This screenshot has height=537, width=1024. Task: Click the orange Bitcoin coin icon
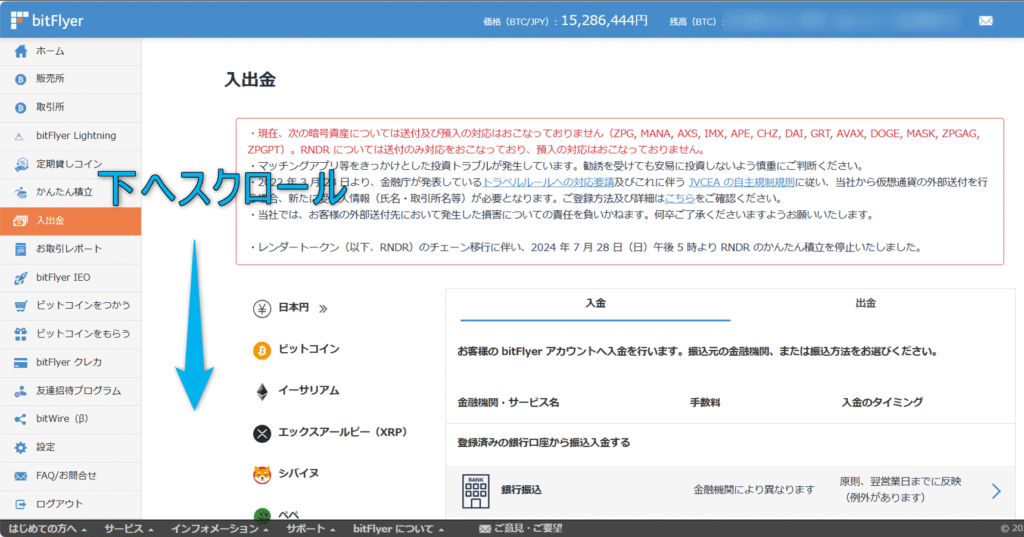(262, 350)
